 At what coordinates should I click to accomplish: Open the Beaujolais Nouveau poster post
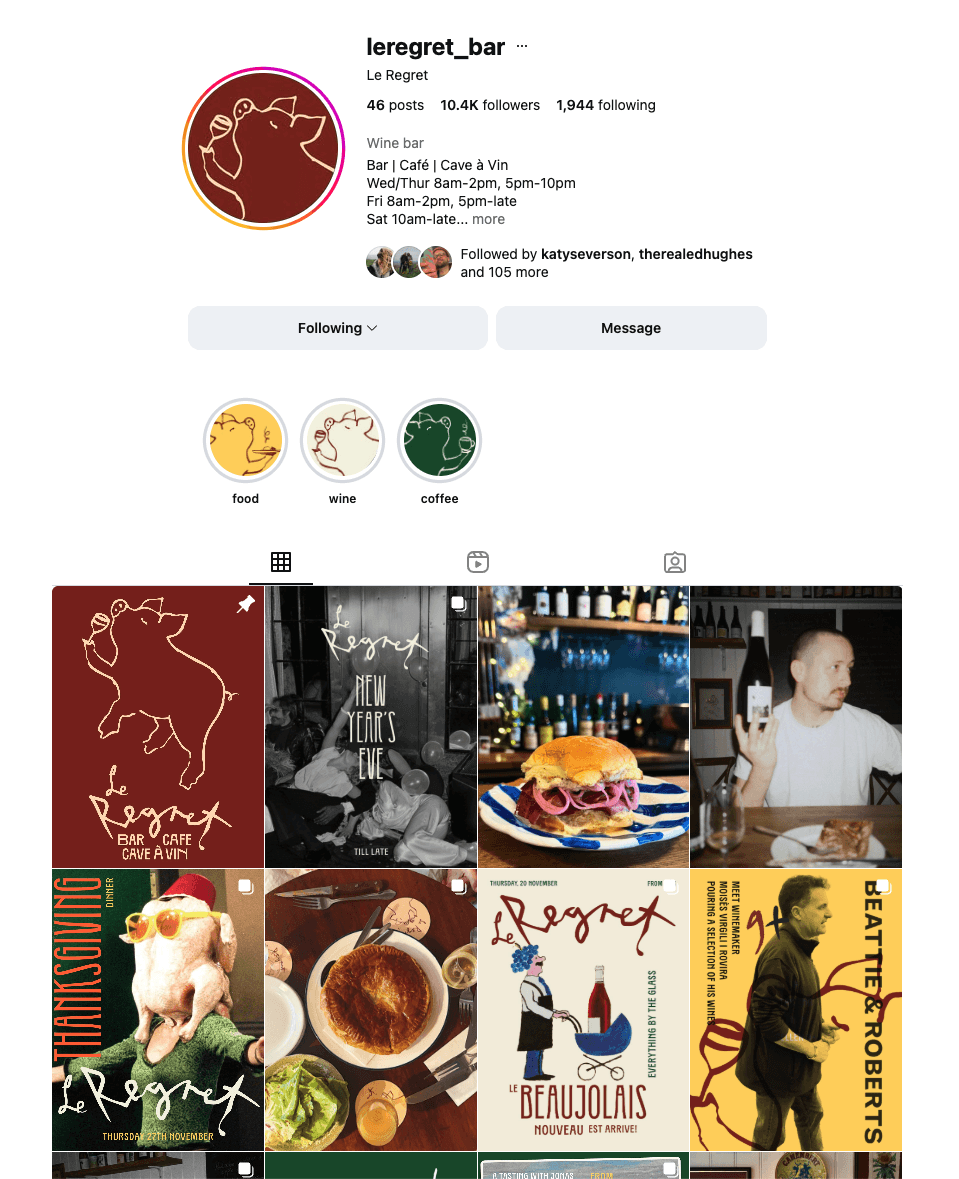tap(584, 1010)
